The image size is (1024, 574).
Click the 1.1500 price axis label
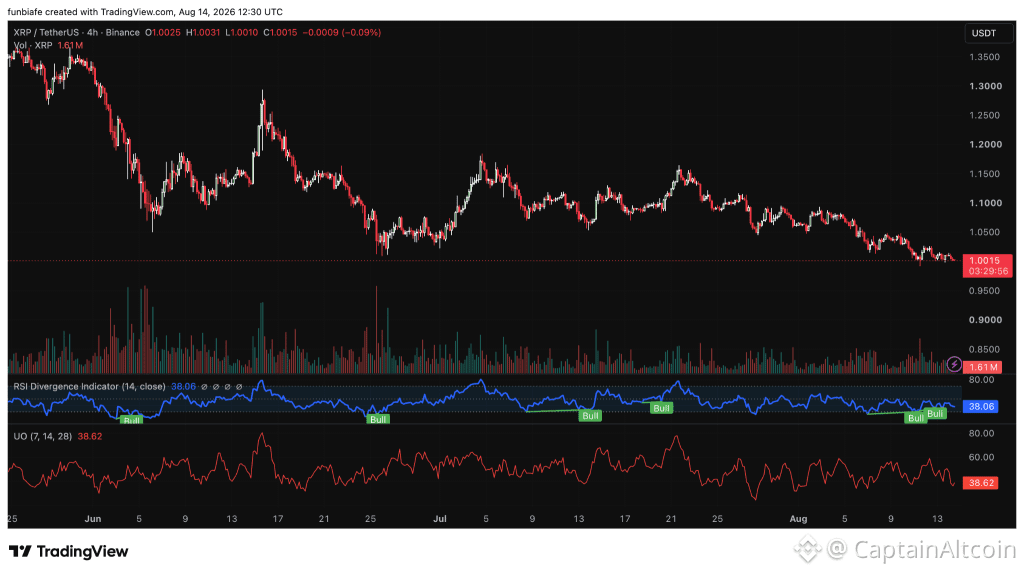tap(985, 174)
